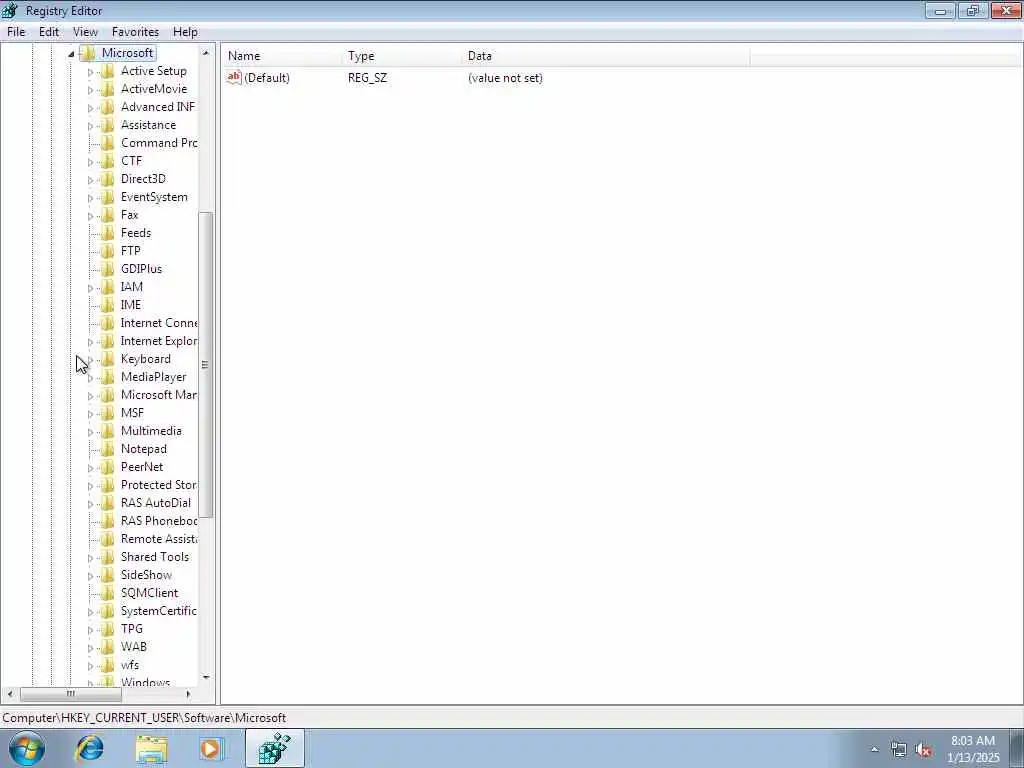Viewport: 1024px width, 768px height.
Task: Open Windows Explorer from taskbar
Action: tap(151, 749)
